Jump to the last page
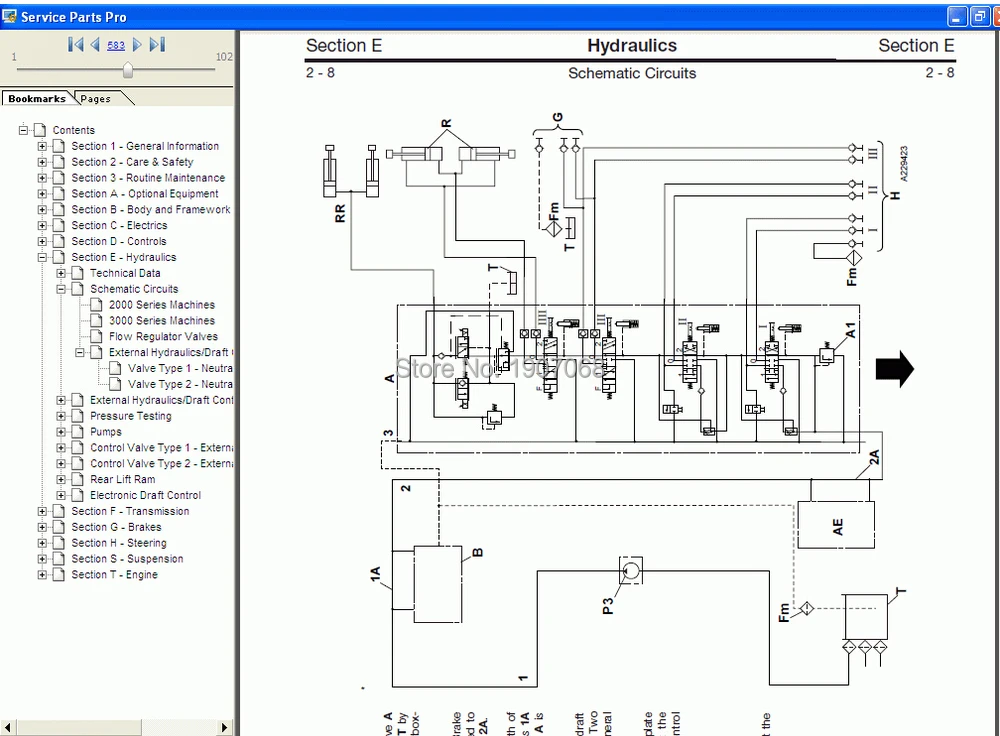 coord(157,45)
